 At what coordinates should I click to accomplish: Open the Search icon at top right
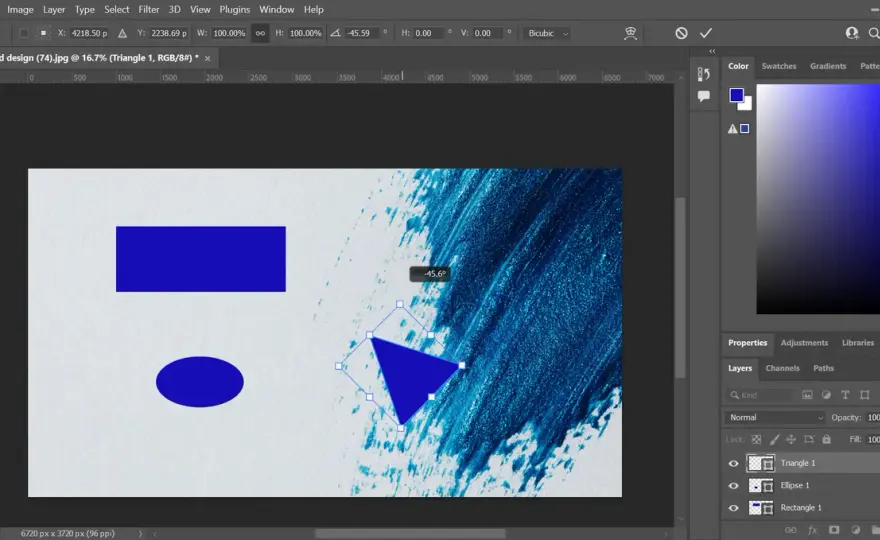[x=874, y=33]
